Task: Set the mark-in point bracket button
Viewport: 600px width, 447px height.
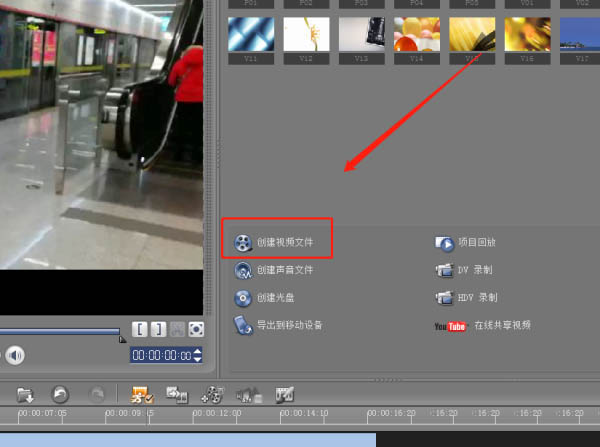Action: (140, 329)
